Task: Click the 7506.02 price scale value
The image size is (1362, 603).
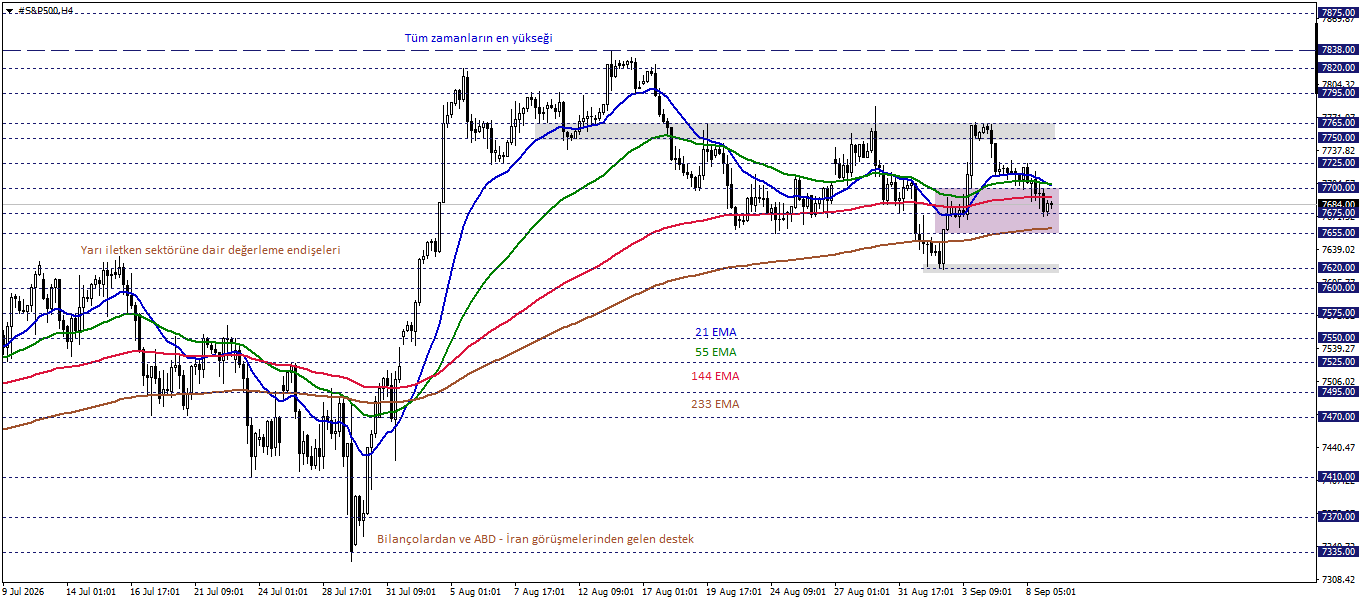Action: coord(1338,381)
